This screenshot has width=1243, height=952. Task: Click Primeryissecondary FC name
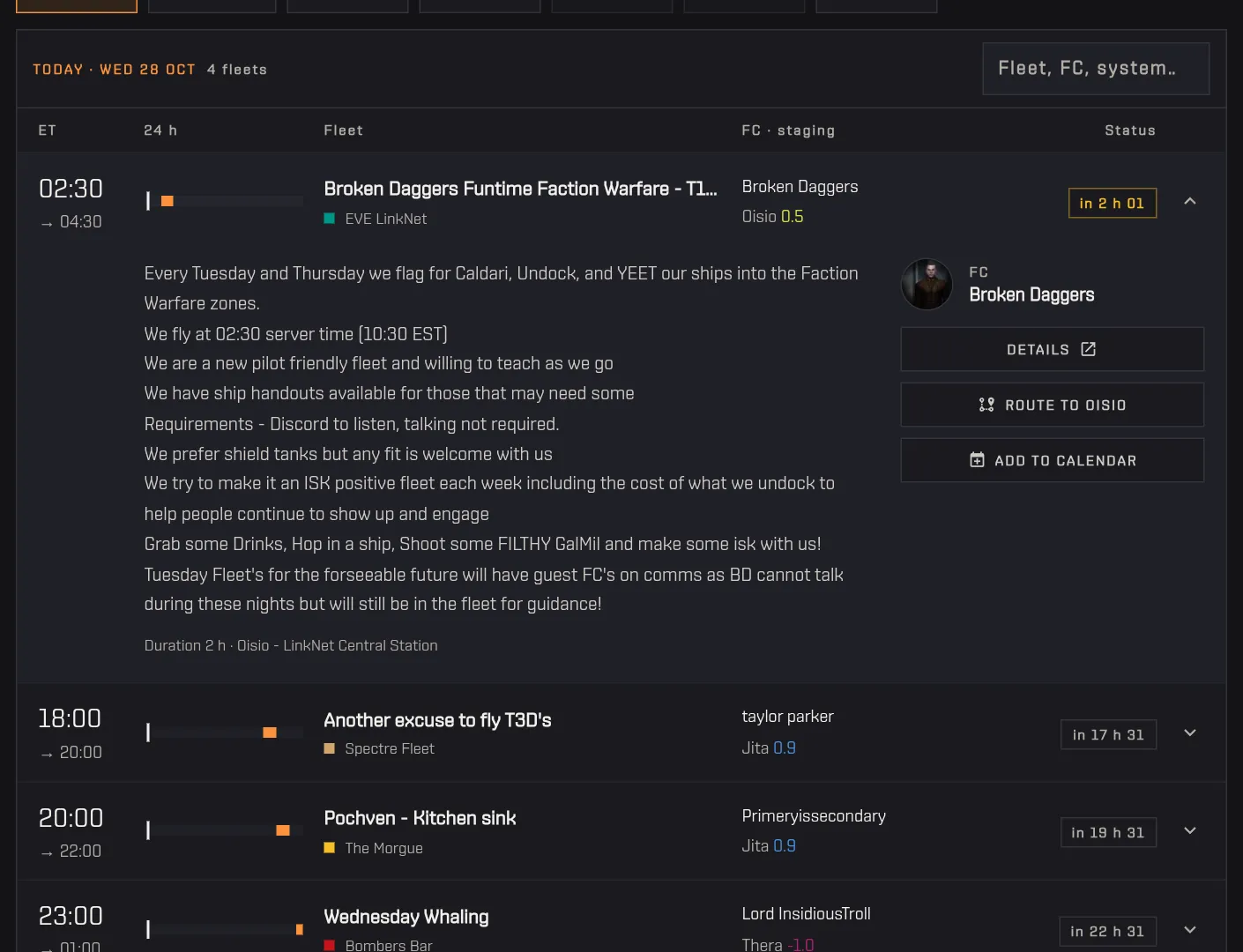[814, 816]
